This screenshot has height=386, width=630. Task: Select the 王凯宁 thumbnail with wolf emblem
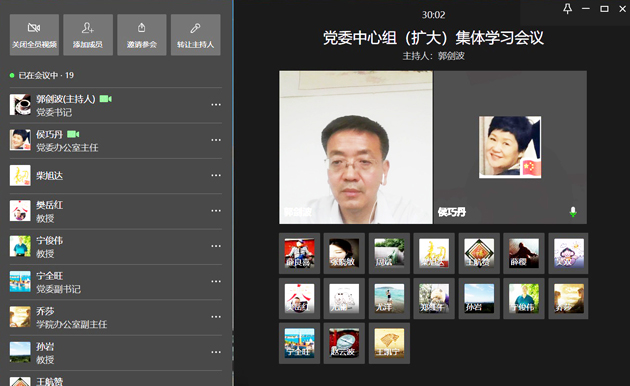pos(389,343)
